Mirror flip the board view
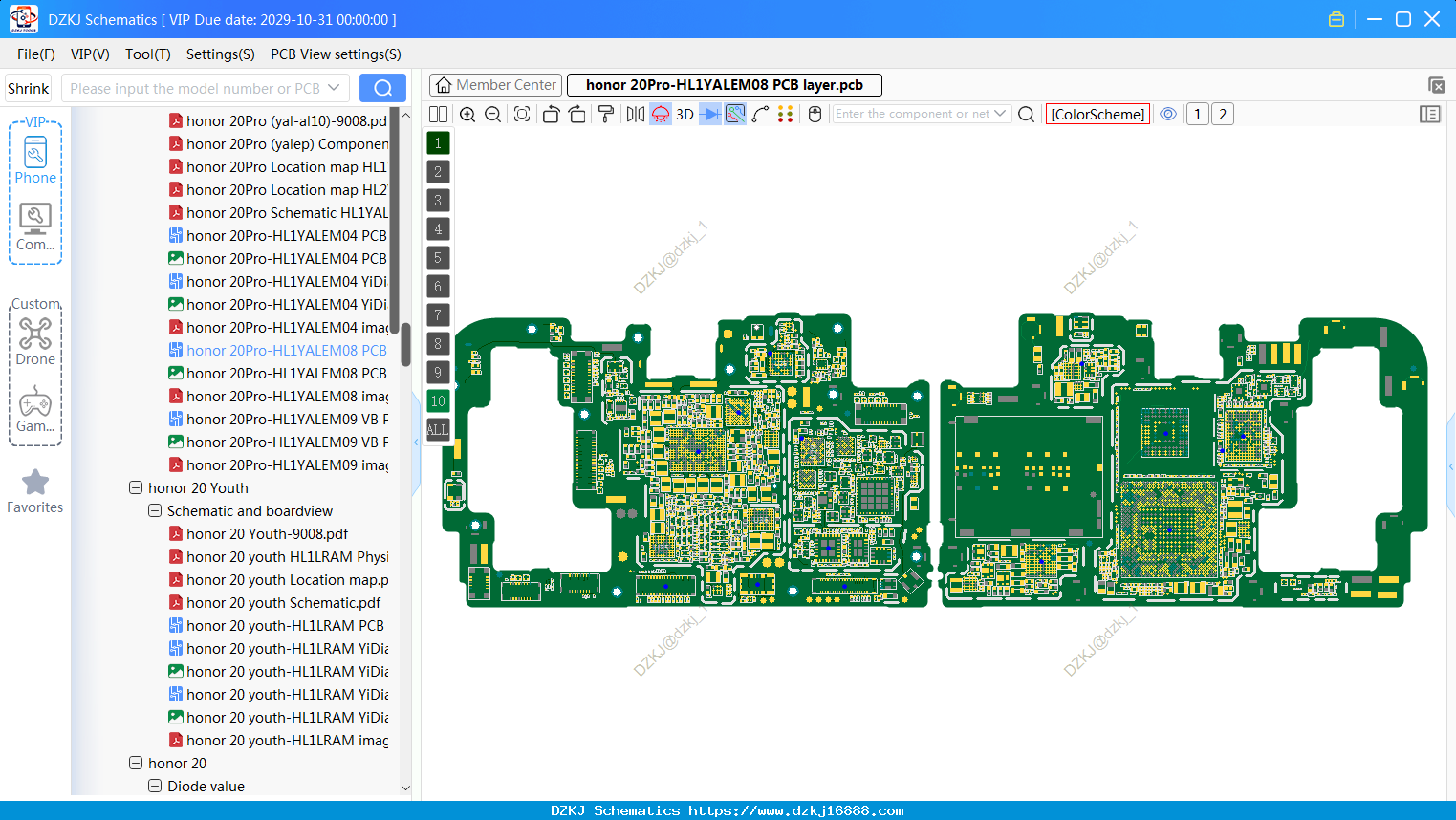The width and height of the screenshot is (1456, 820). (x=636, y=114)
